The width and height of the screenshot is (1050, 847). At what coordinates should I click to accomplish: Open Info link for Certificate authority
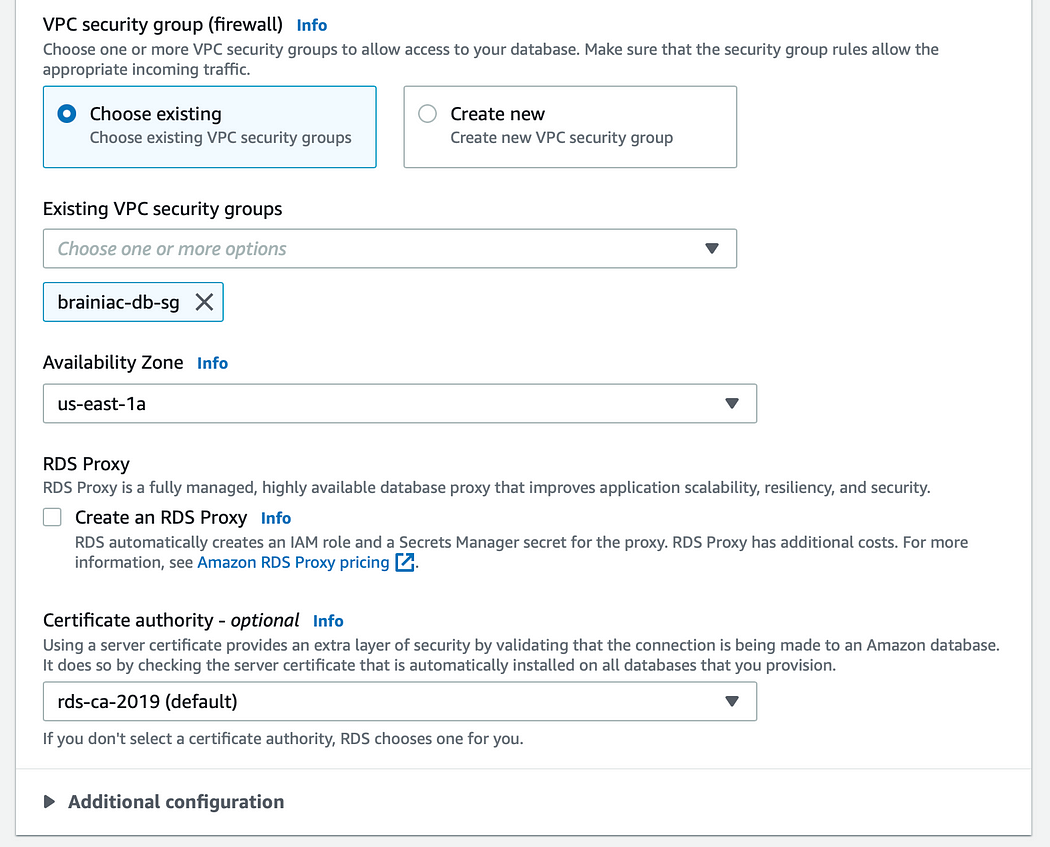328,621
